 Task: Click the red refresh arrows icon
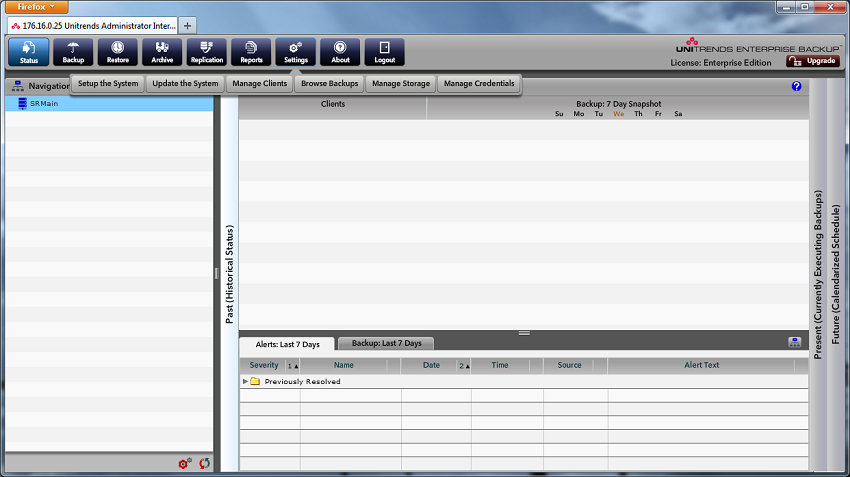(205, 464)
